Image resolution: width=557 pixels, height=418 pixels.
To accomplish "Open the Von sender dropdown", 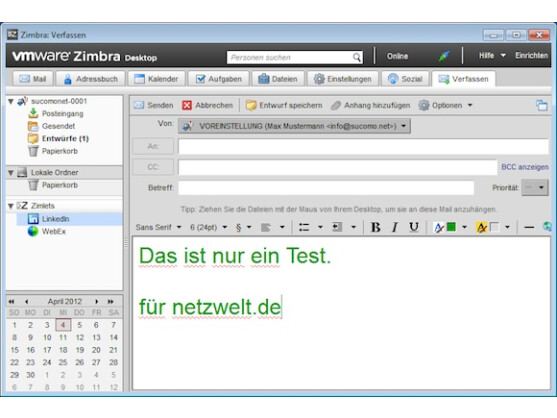I will pos(294,126).
